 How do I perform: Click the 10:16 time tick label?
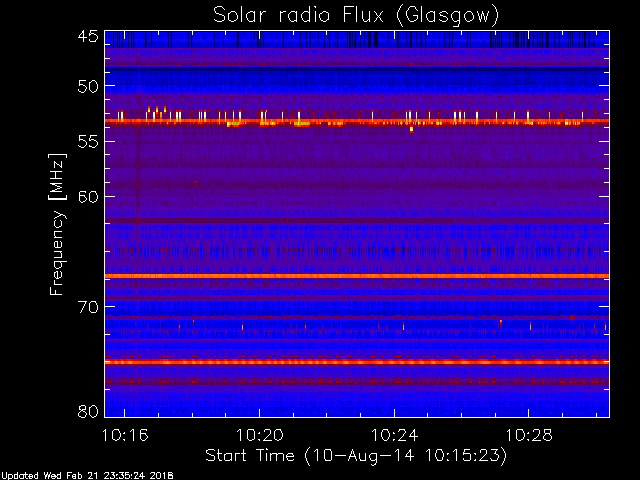125,435
